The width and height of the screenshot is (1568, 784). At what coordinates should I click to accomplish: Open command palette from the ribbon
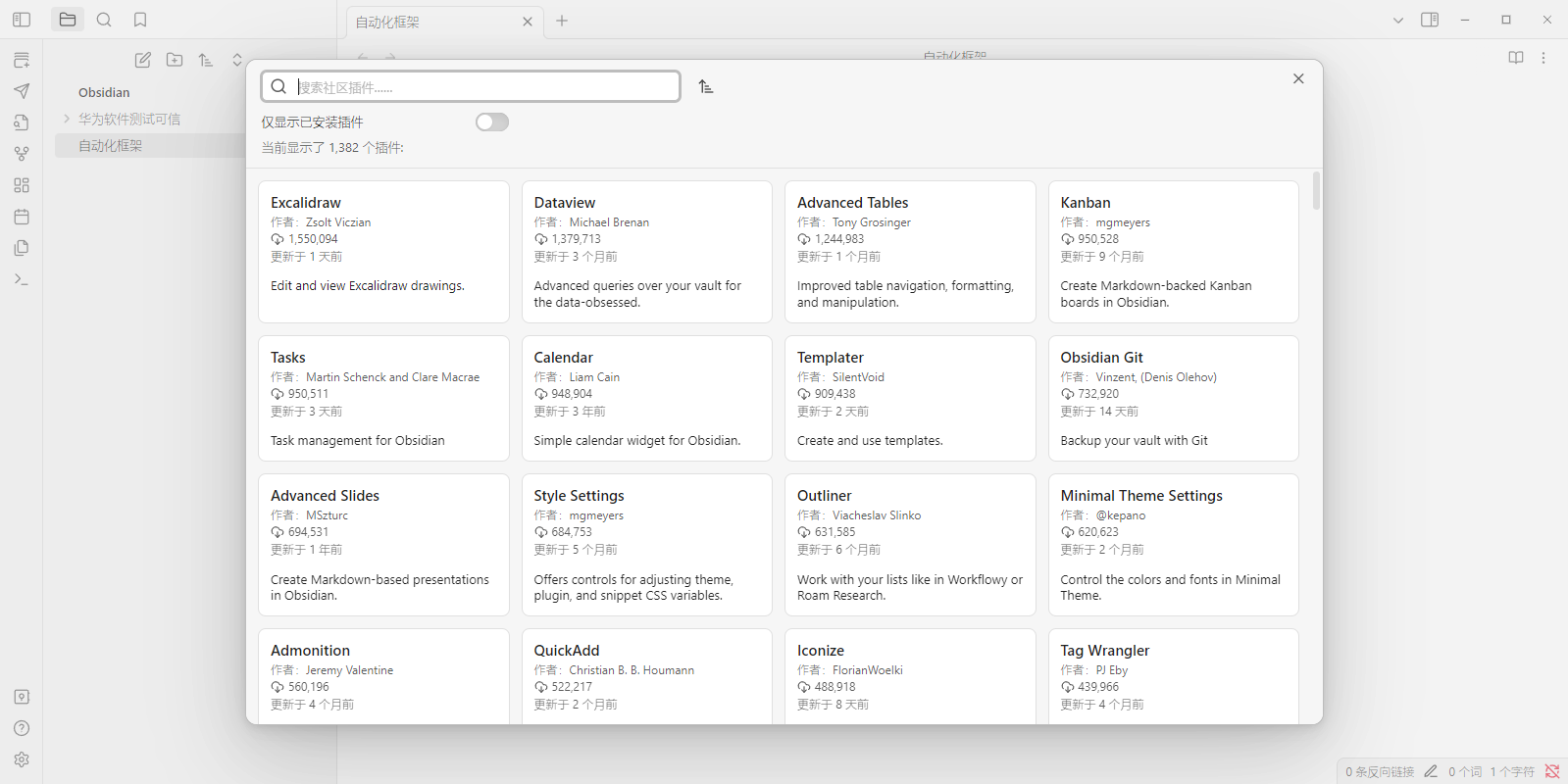(22, 279)
